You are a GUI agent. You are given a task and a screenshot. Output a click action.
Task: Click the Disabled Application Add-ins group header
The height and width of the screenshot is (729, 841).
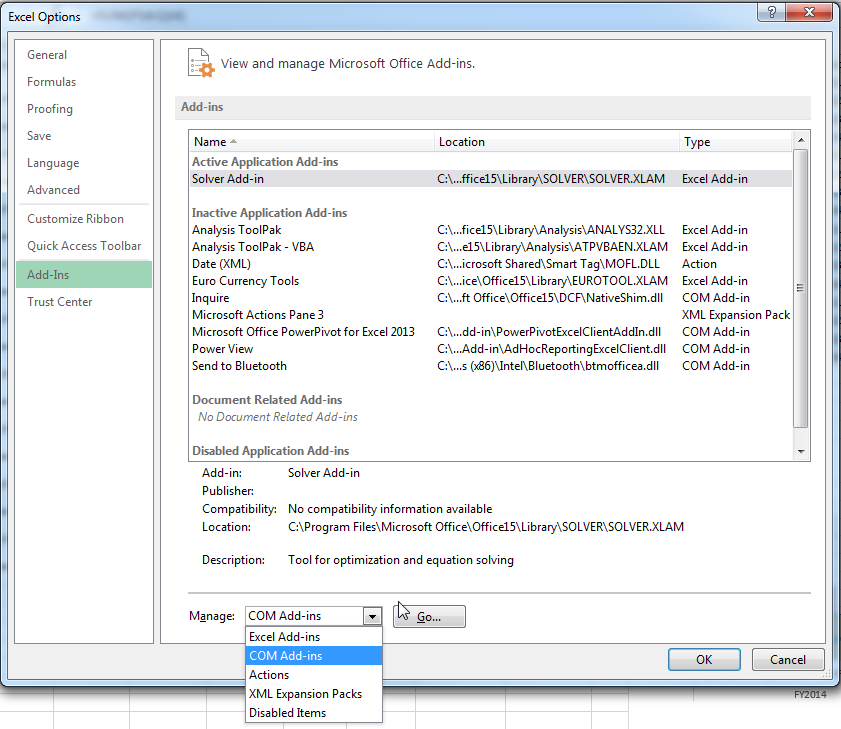270,451
